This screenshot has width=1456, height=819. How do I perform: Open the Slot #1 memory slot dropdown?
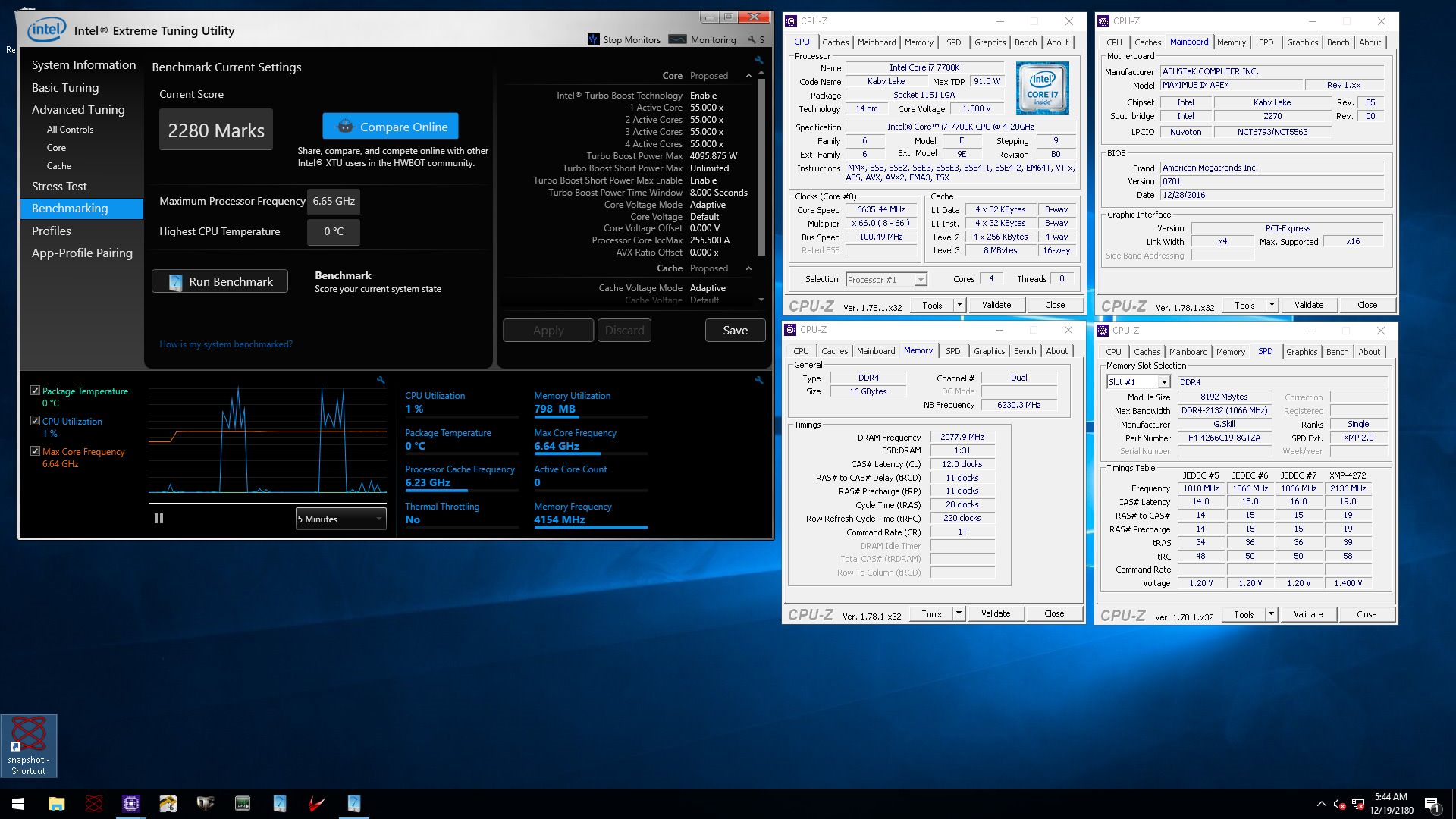[1138, 382]
